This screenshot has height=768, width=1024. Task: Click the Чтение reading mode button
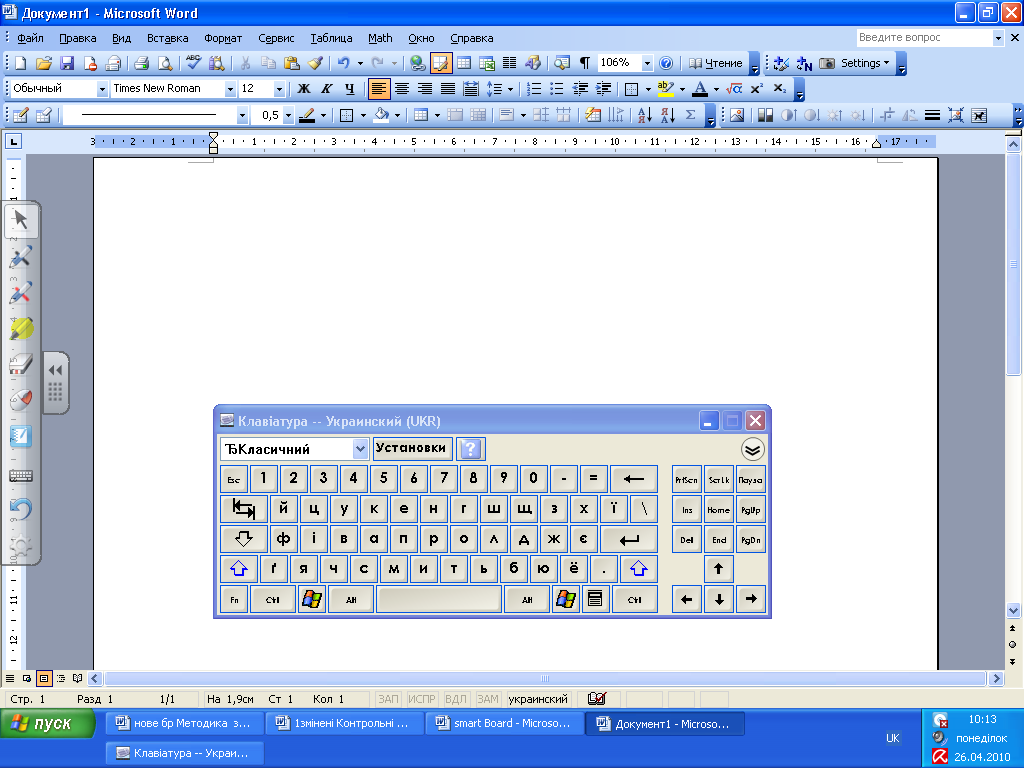(x=716, y=63)
